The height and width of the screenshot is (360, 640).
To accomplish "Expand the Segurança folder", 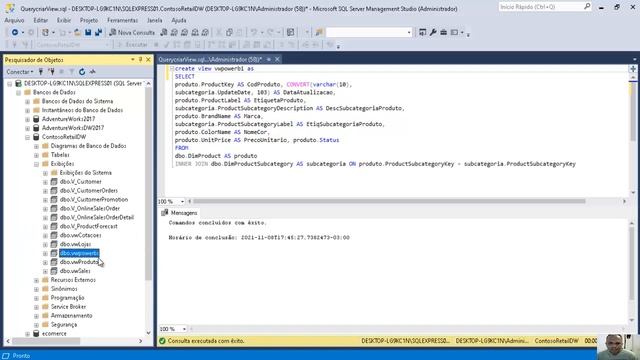I will (36, 325).
